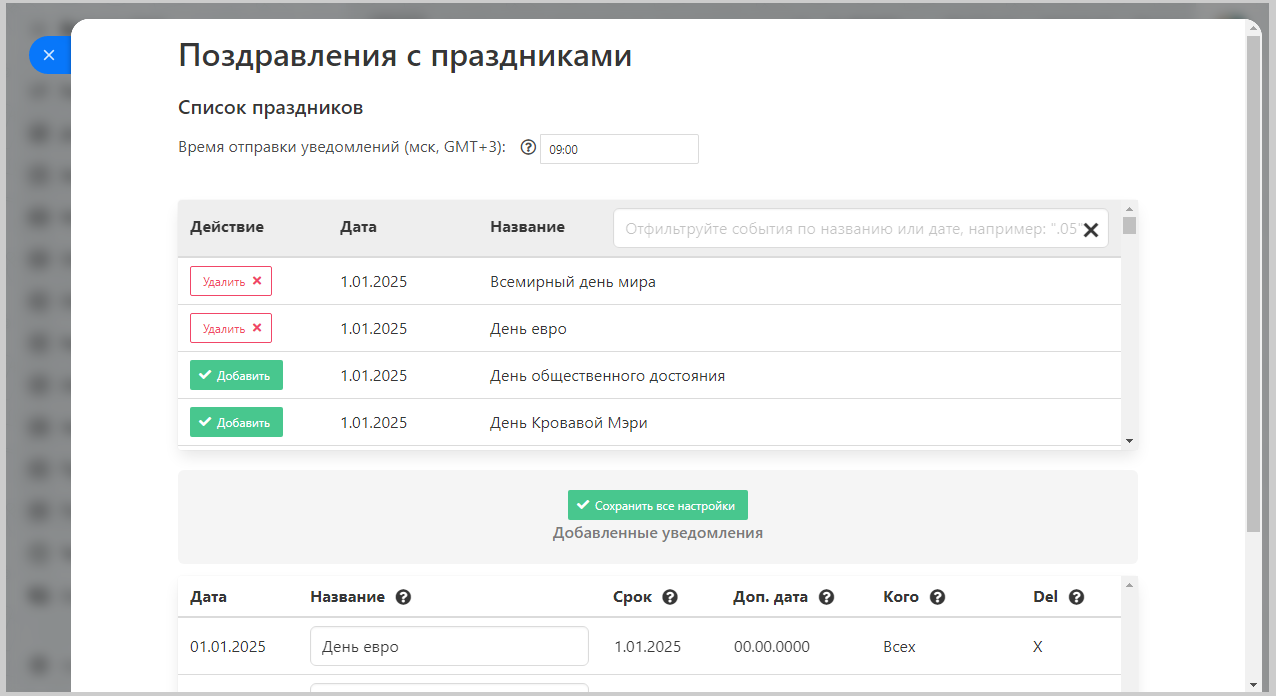The height and width of the screenshot is (696, 1276).
Task: Click help icon next to notification time
Action: click(x=529, y=148)
